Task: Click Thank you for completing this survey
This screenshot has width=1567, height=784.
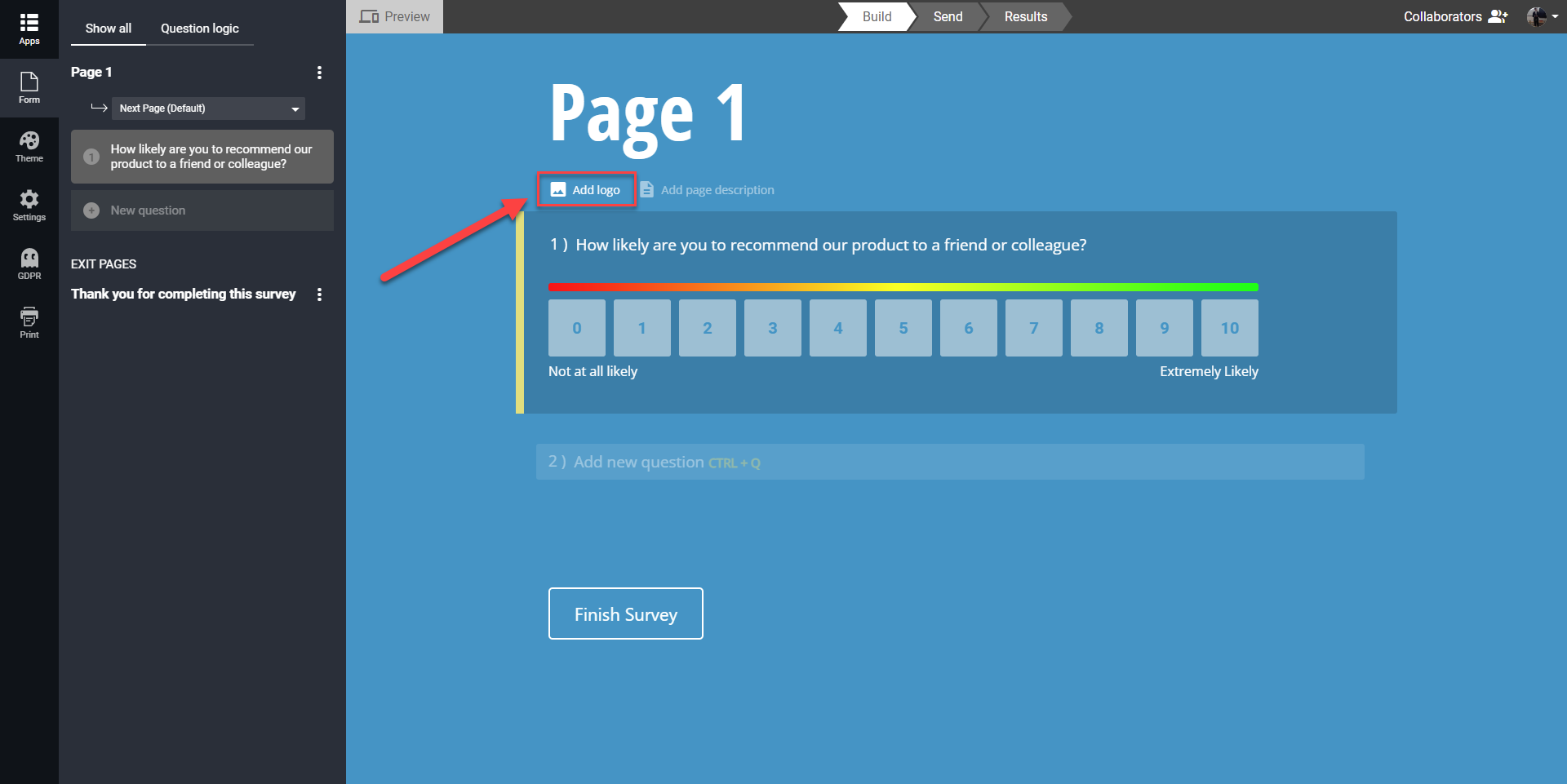Action: click(184, 294)
